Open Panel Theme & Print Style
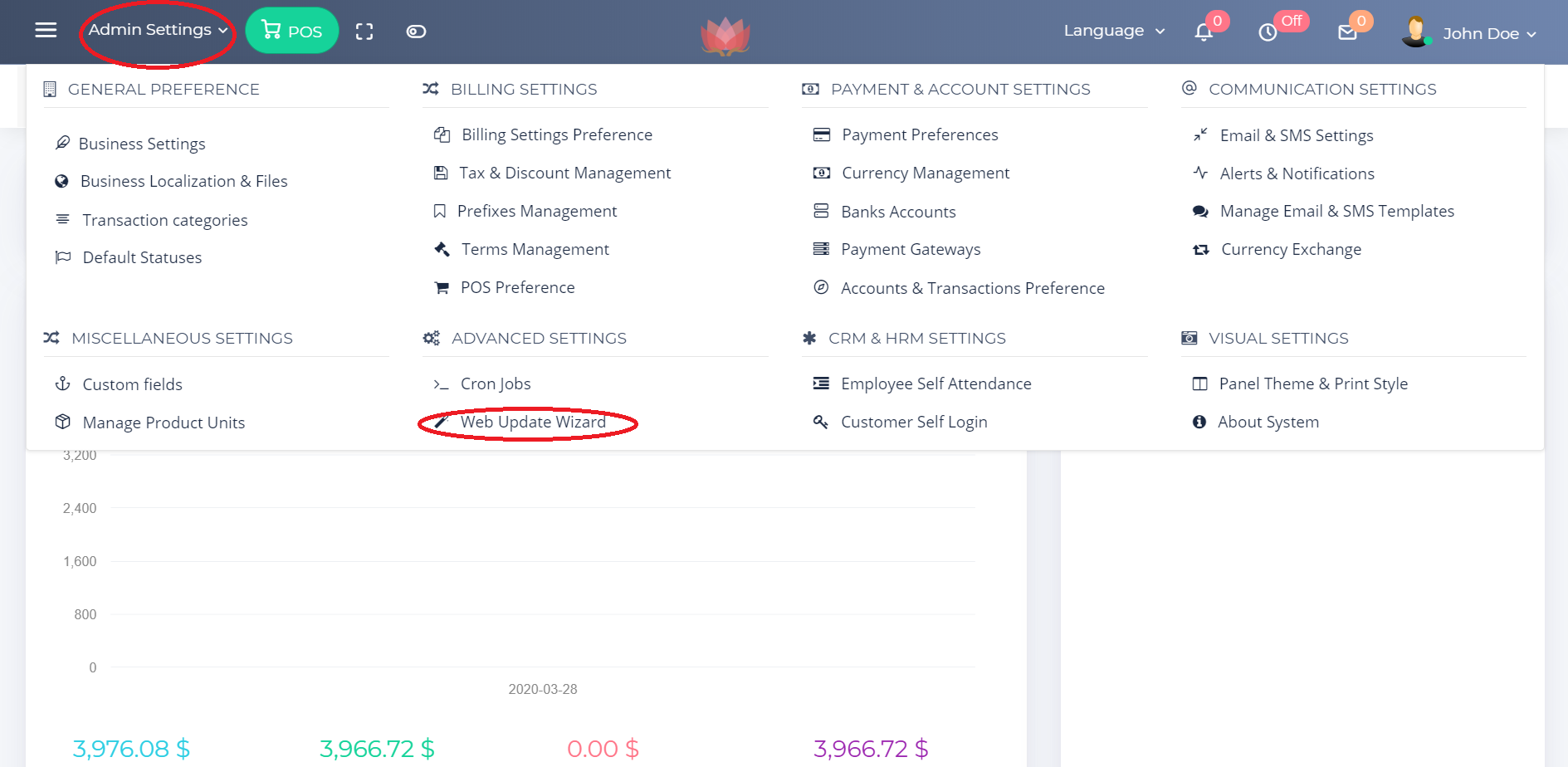The image size is (1568, 767). click(x=1312, y=383)
